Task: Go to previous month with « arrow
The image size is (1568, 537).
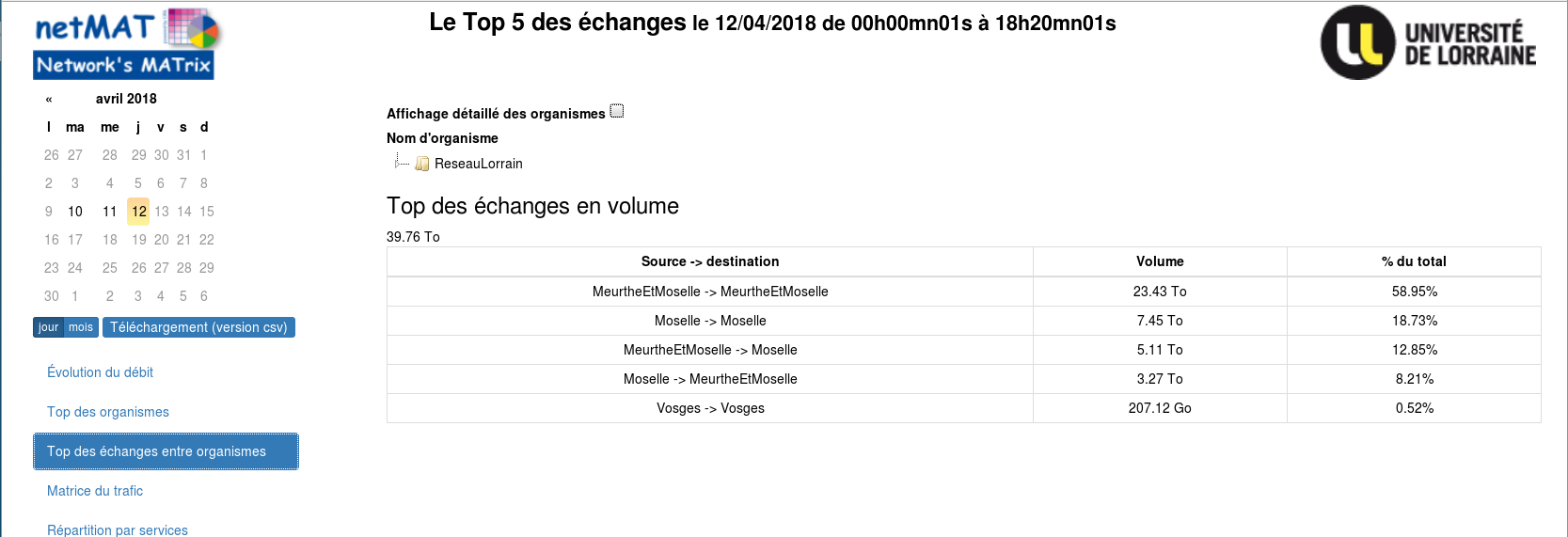Action: coord(49,99)
